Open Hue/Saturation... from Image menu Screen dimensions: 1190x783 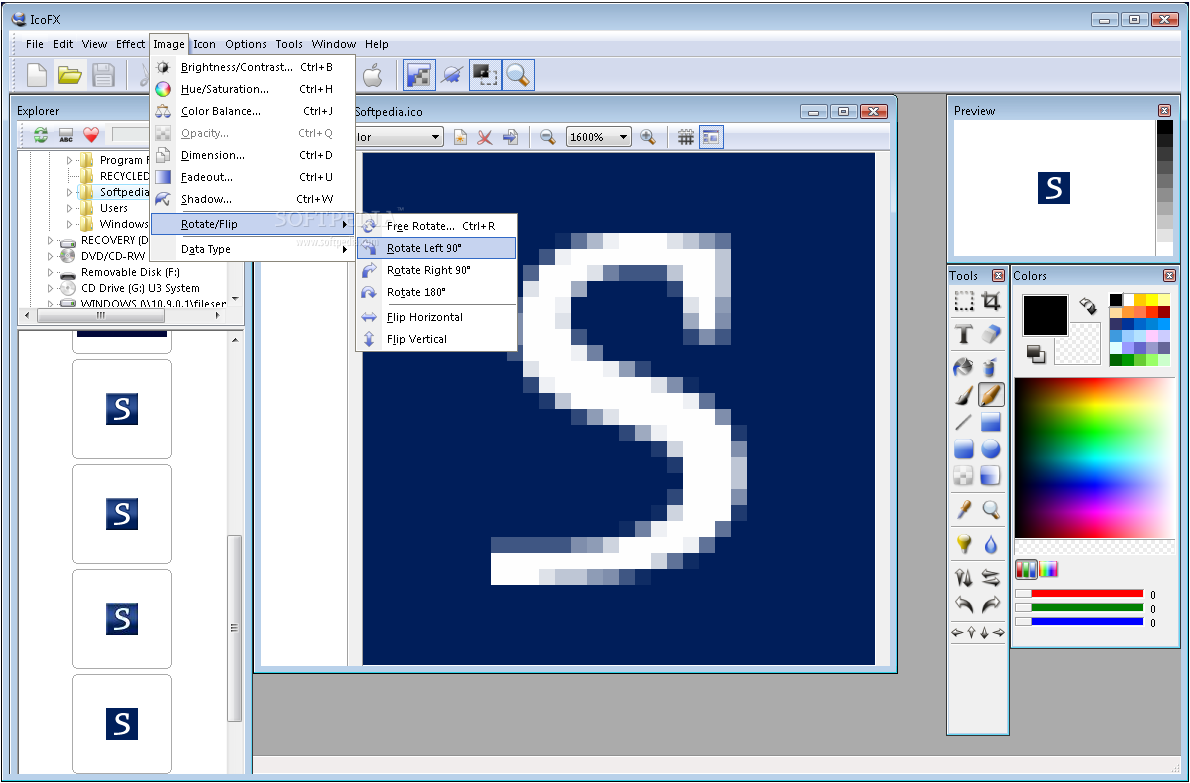click(253, 89)
